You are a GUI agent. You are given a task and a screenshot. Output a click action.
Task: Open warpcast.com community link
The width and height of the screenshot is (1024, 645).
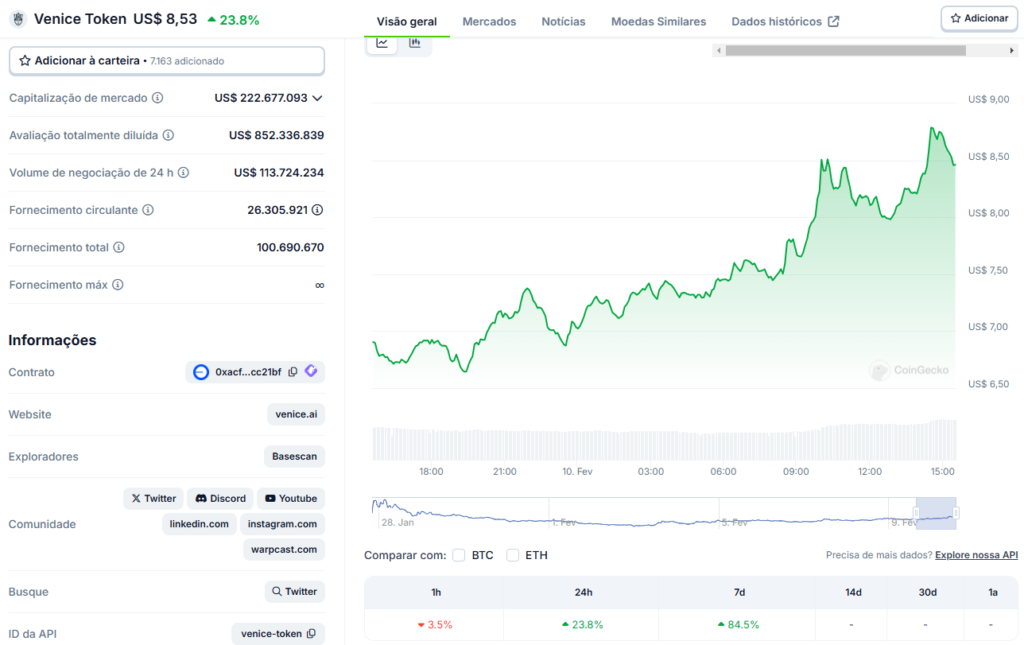coord(284,549)
